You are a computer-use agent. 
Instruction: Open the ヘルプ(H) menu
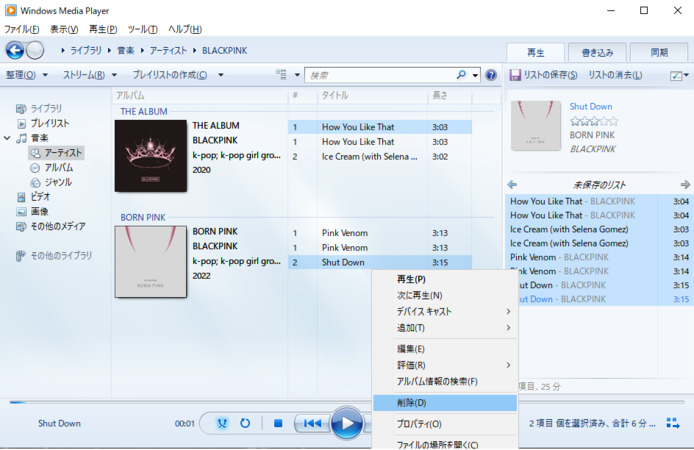(x=185, y=29)
